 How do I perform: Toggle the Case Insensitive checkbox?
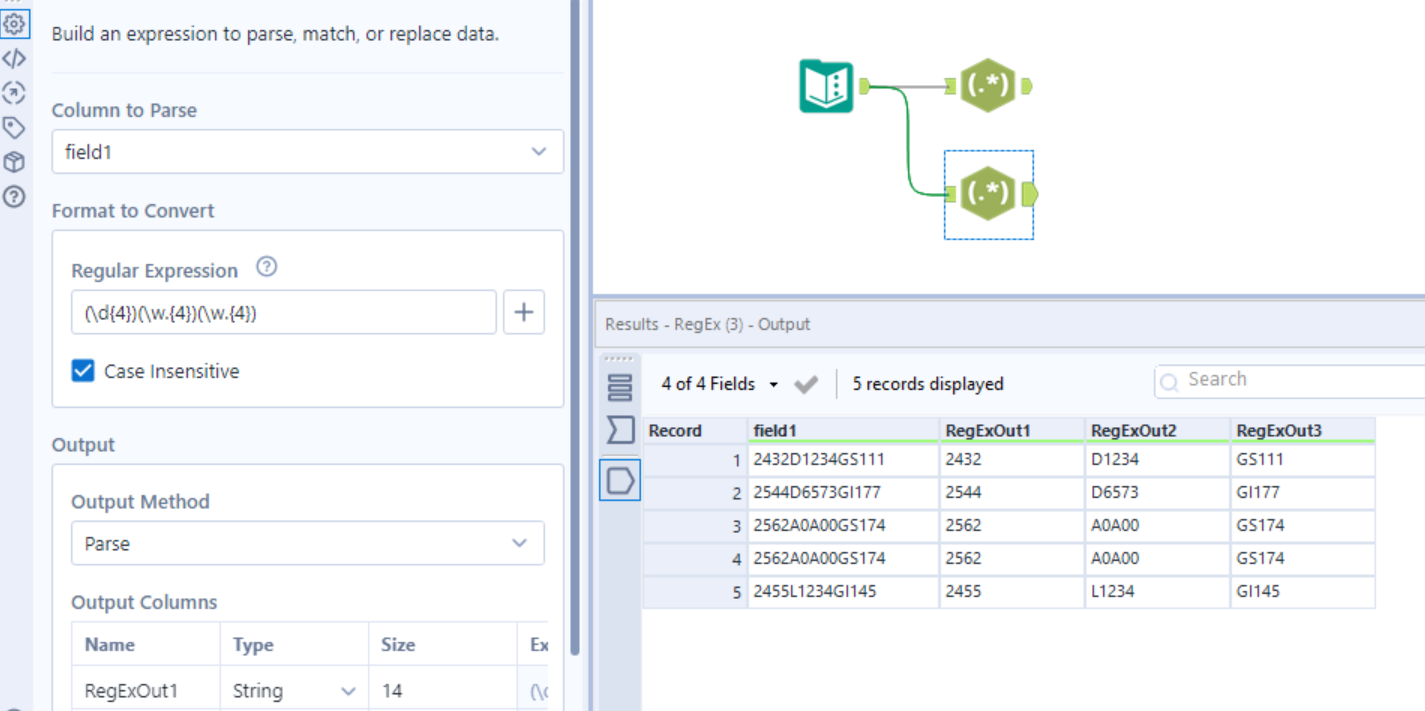(83, 371)
